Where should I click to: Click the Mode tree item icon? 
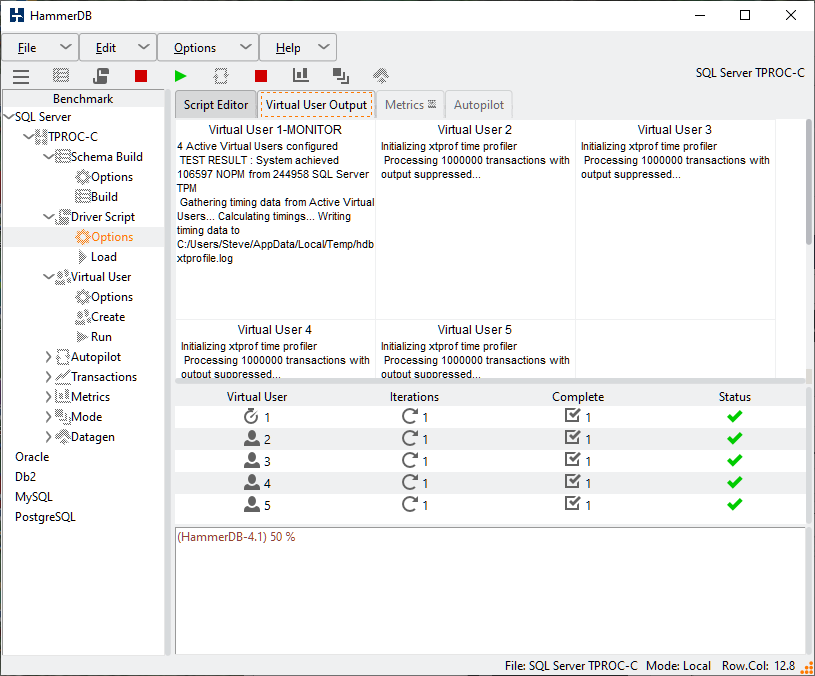pos(62,417)
